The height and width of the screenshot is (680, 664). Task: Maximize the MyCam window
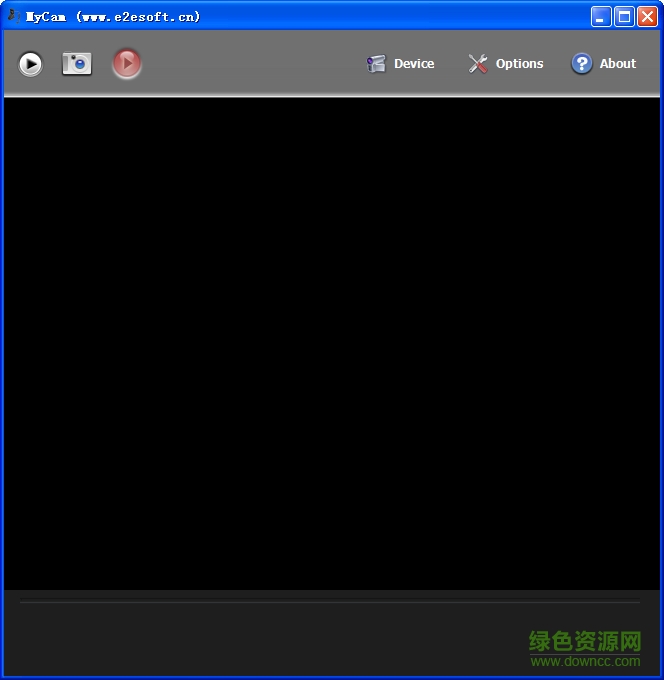click(624, 17)
